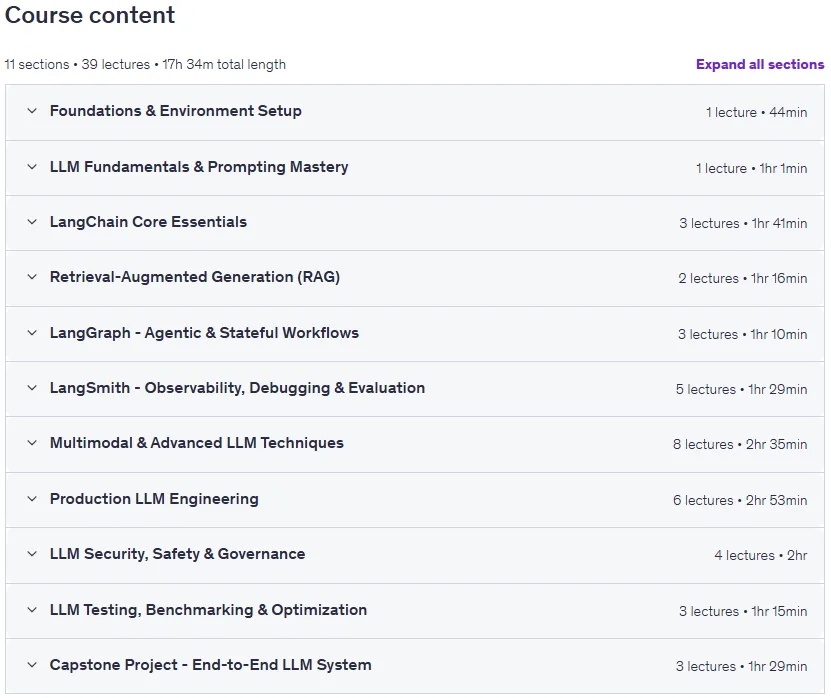Open the Foundations & Environment Setup title
Image resolution: width=831 pixels, height=698 pixels.
[175, 111]
